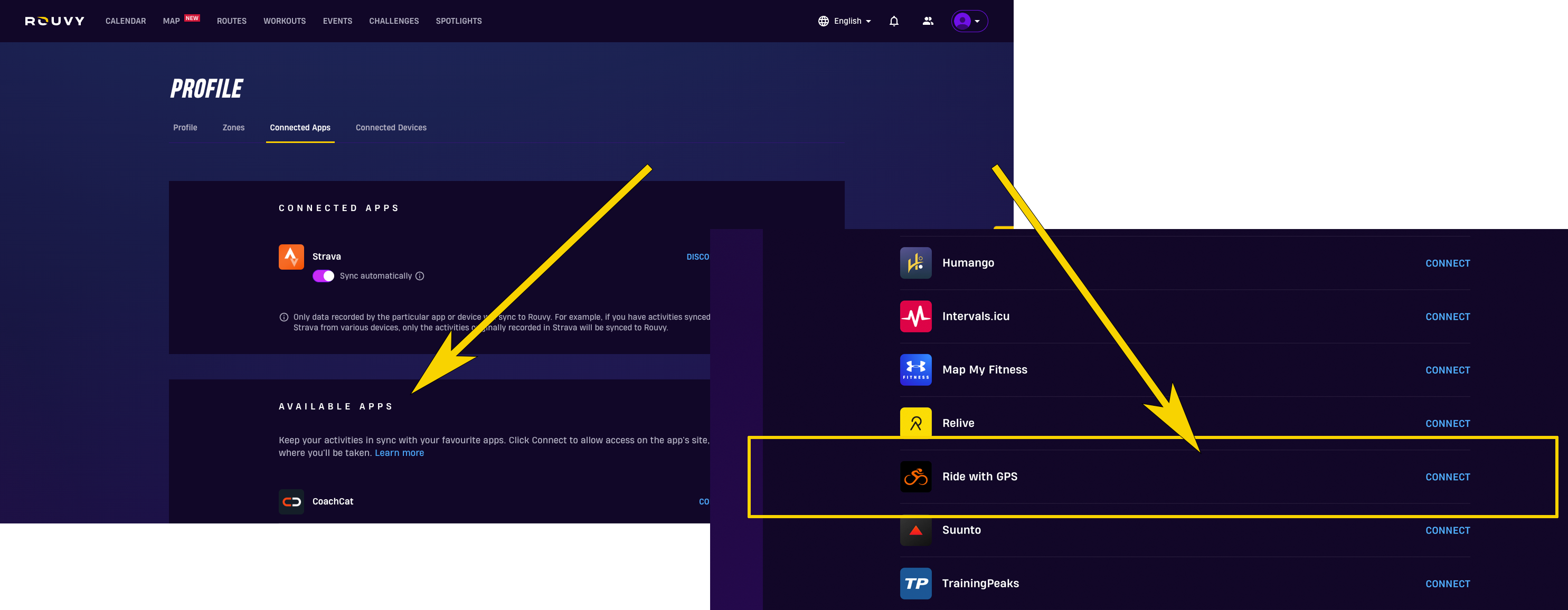1568x610 pixels.
Task: Click the CoachCat app icon
Action: click(291, 502)
